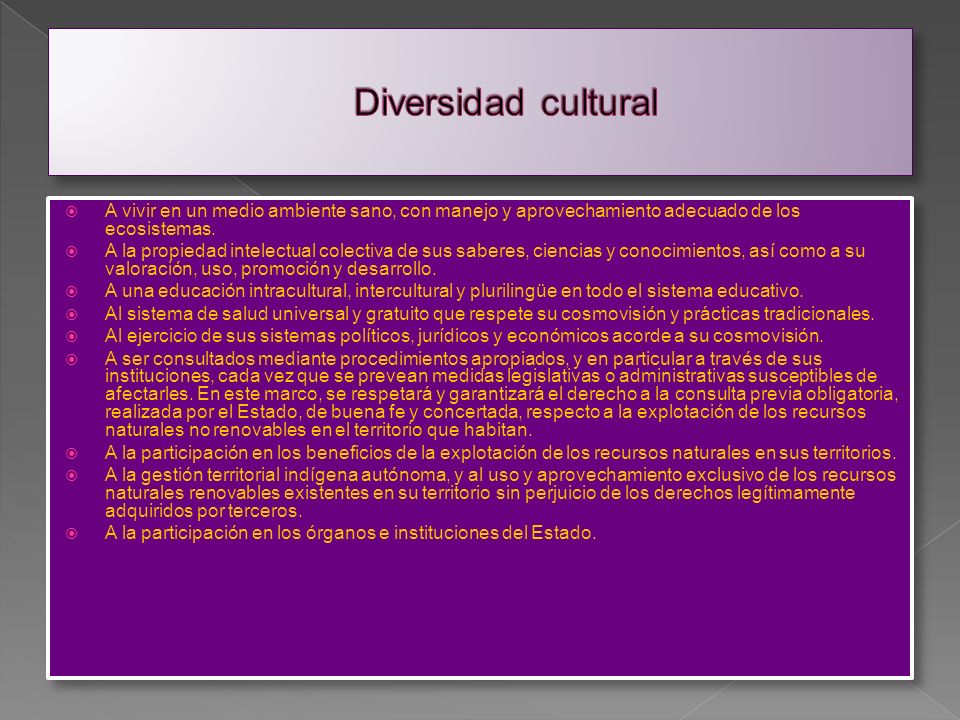Click the bullet beside 'Al sistema de salud'
This screenshot has height=720, width=960.
(x=72, y=315)
